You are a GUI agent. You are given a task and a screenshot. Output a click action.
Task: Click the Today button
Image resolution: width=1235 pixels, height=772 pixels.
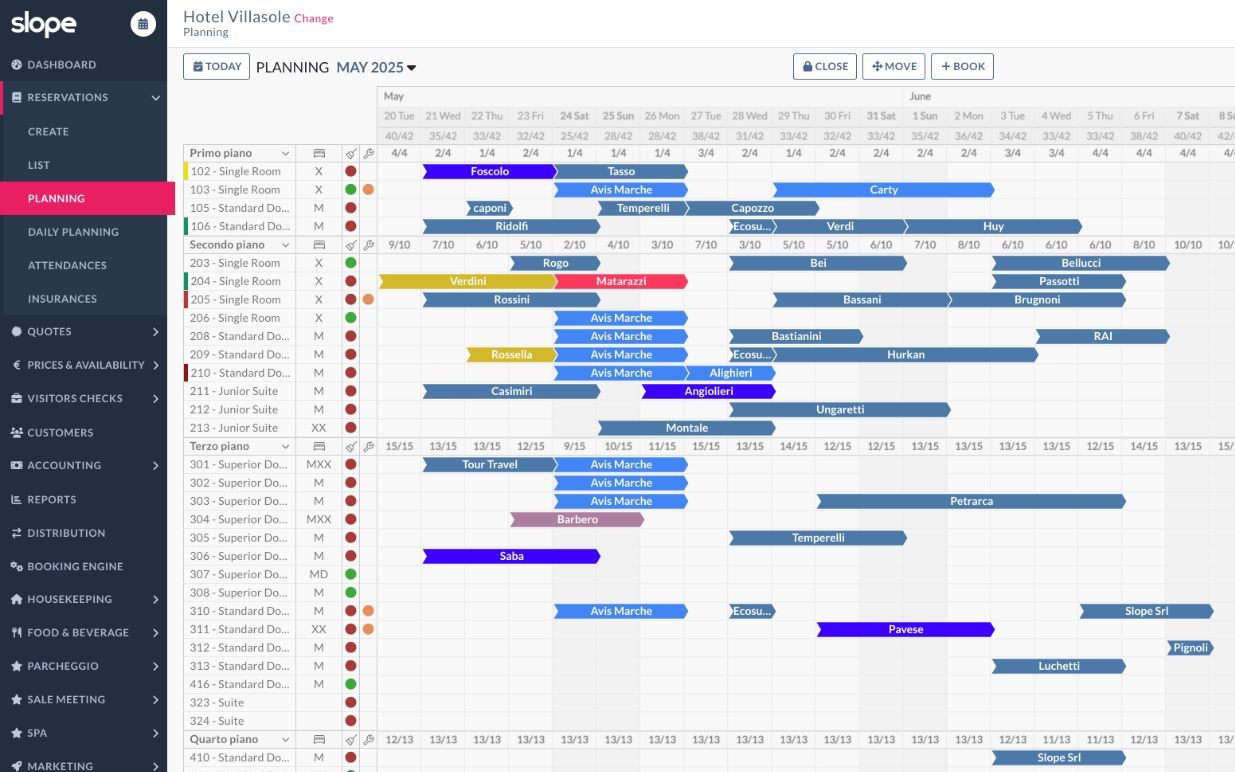216,67
